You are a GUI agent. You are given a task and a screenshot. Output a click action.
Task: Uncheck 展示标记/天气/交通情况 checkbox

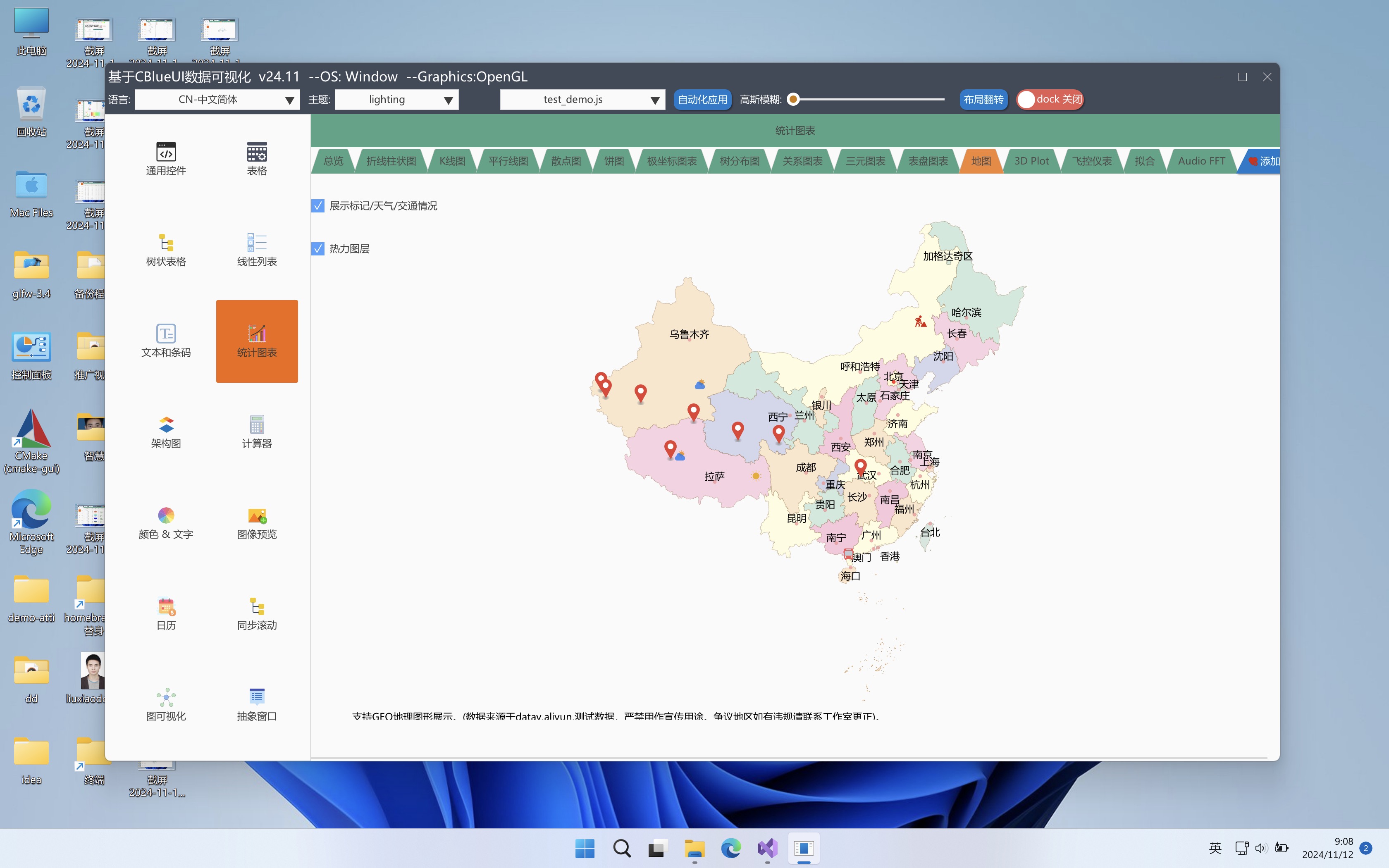pyautogui.click(x=318, y=205)
